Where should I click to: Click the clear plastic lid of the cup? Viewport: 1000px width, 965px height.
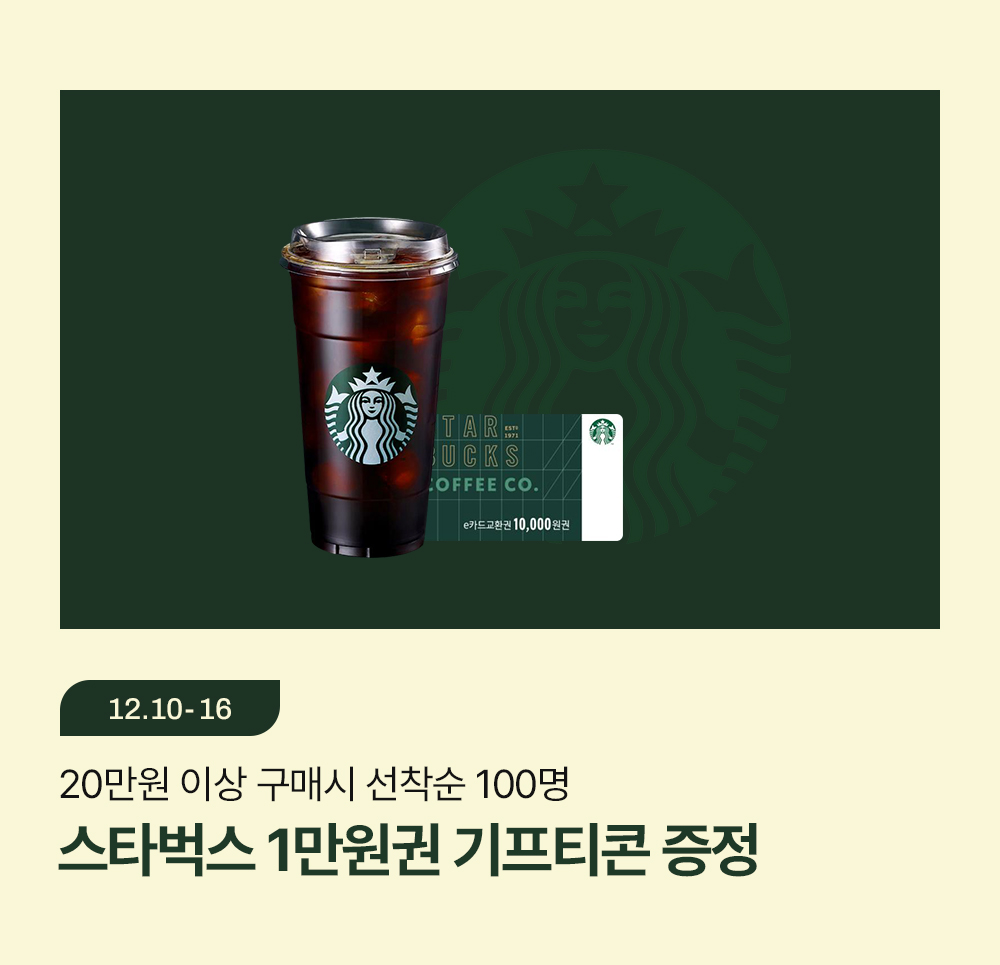pos(369,243)
